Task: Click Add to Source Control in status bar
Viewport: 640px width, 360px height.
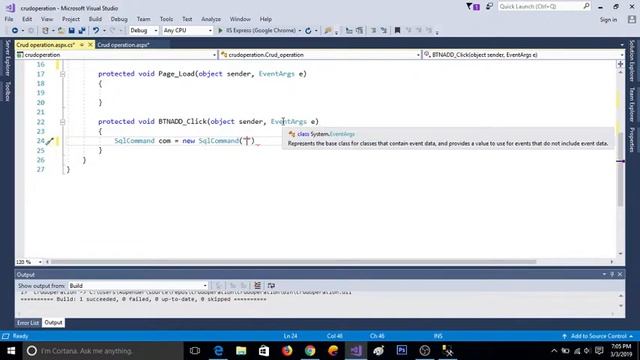Action: [x=598, y=336]
